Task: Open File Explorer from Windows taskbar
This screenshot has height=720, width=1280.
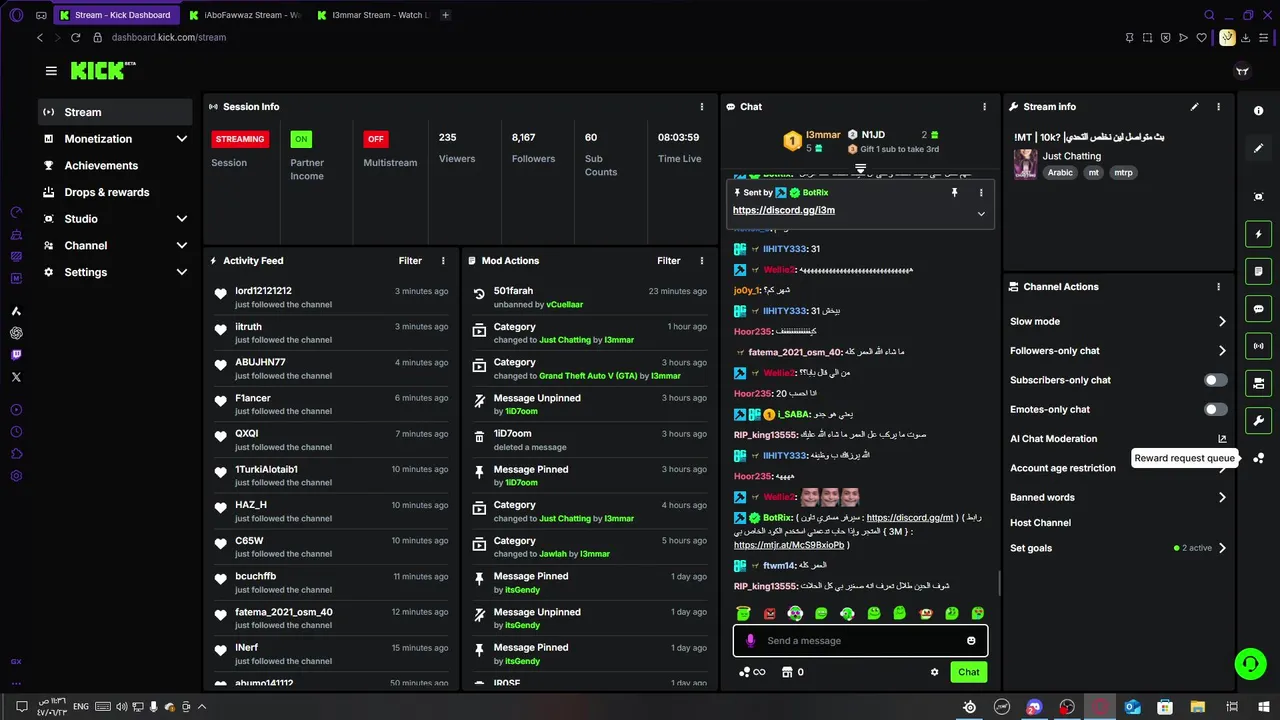Action: click(1197, 707)
